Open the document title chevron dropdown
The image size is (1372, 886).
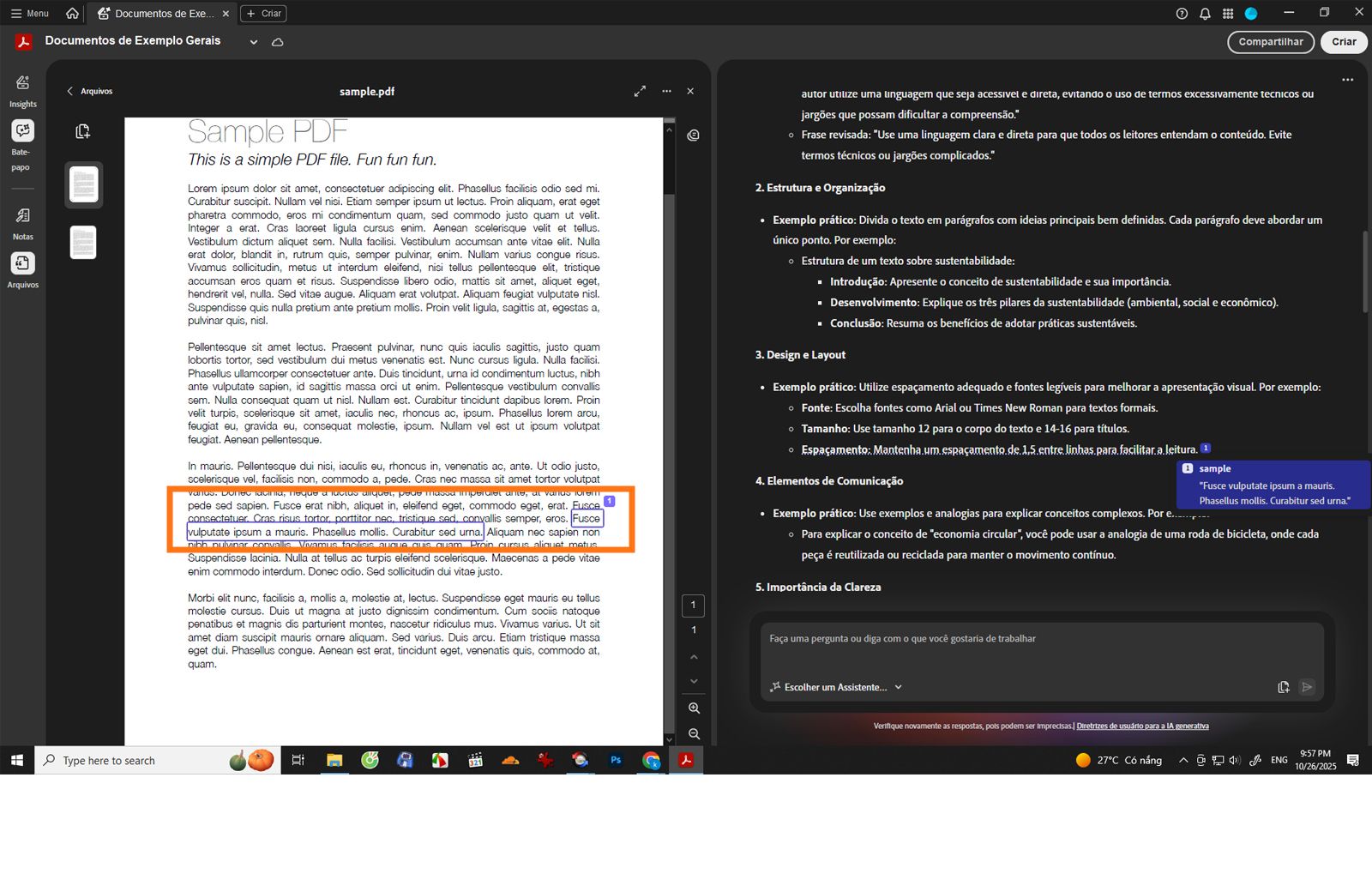pos(253,40)
